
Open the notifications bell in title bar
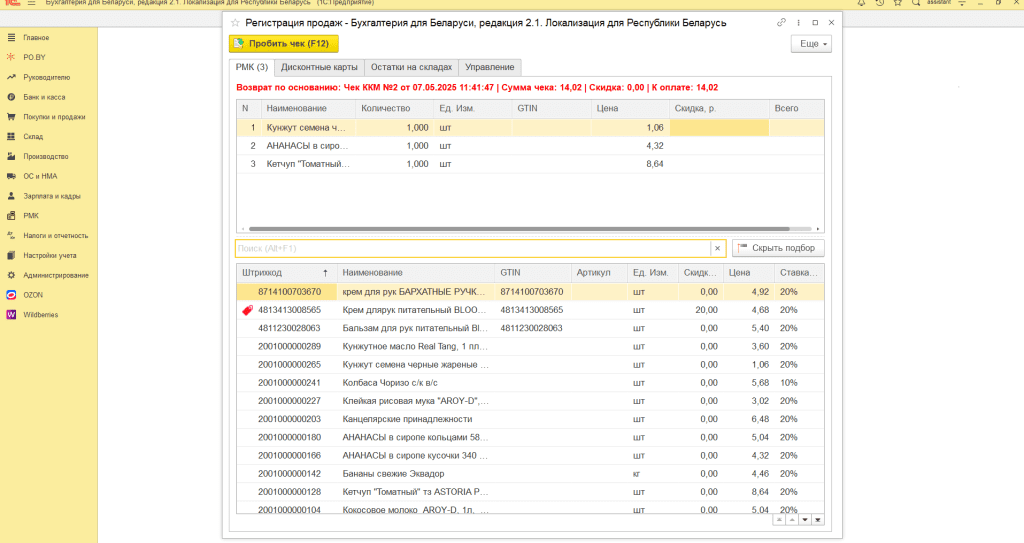861,3
